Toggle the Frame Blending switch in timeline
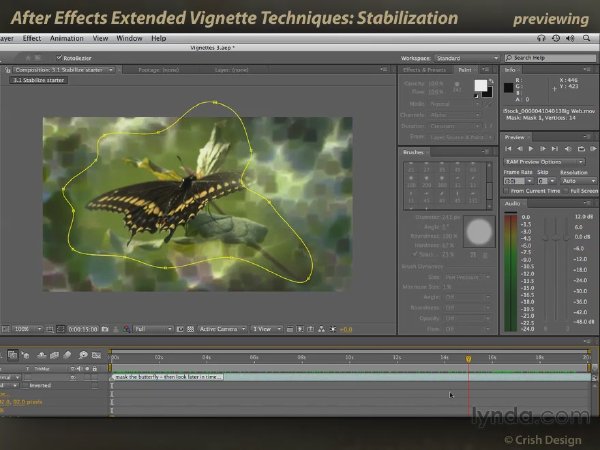Image resolution: width=600 pixels, height=450 pixels. pos(54,355)
